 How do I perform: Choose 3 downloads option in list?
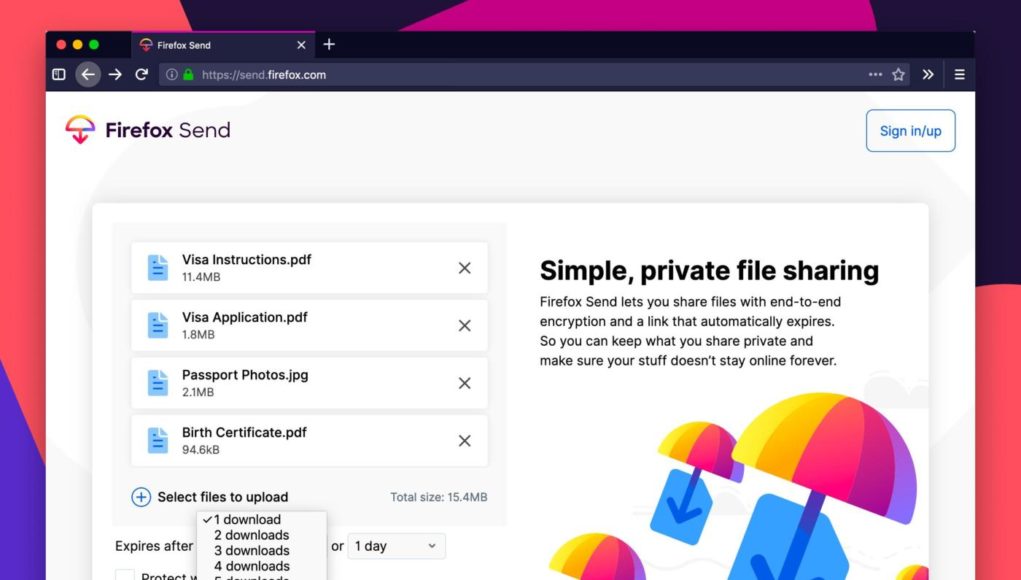[261, 551]
